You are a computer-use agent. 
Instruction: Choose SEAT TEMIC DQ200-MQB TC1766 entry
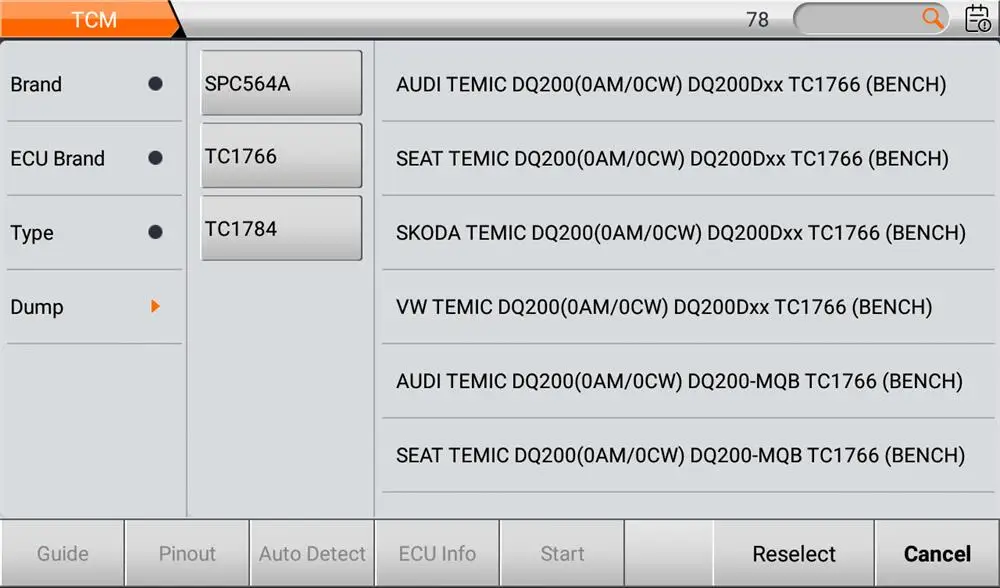click(x=688, y=455)
